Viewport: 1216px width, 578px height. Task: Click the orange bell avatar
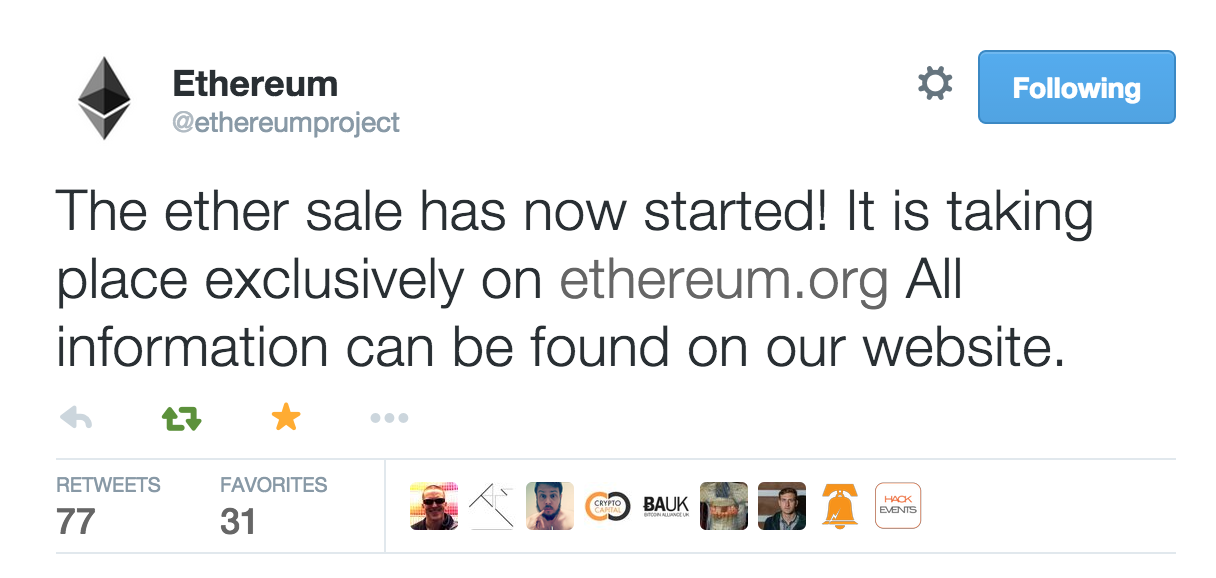coord(840,506)
